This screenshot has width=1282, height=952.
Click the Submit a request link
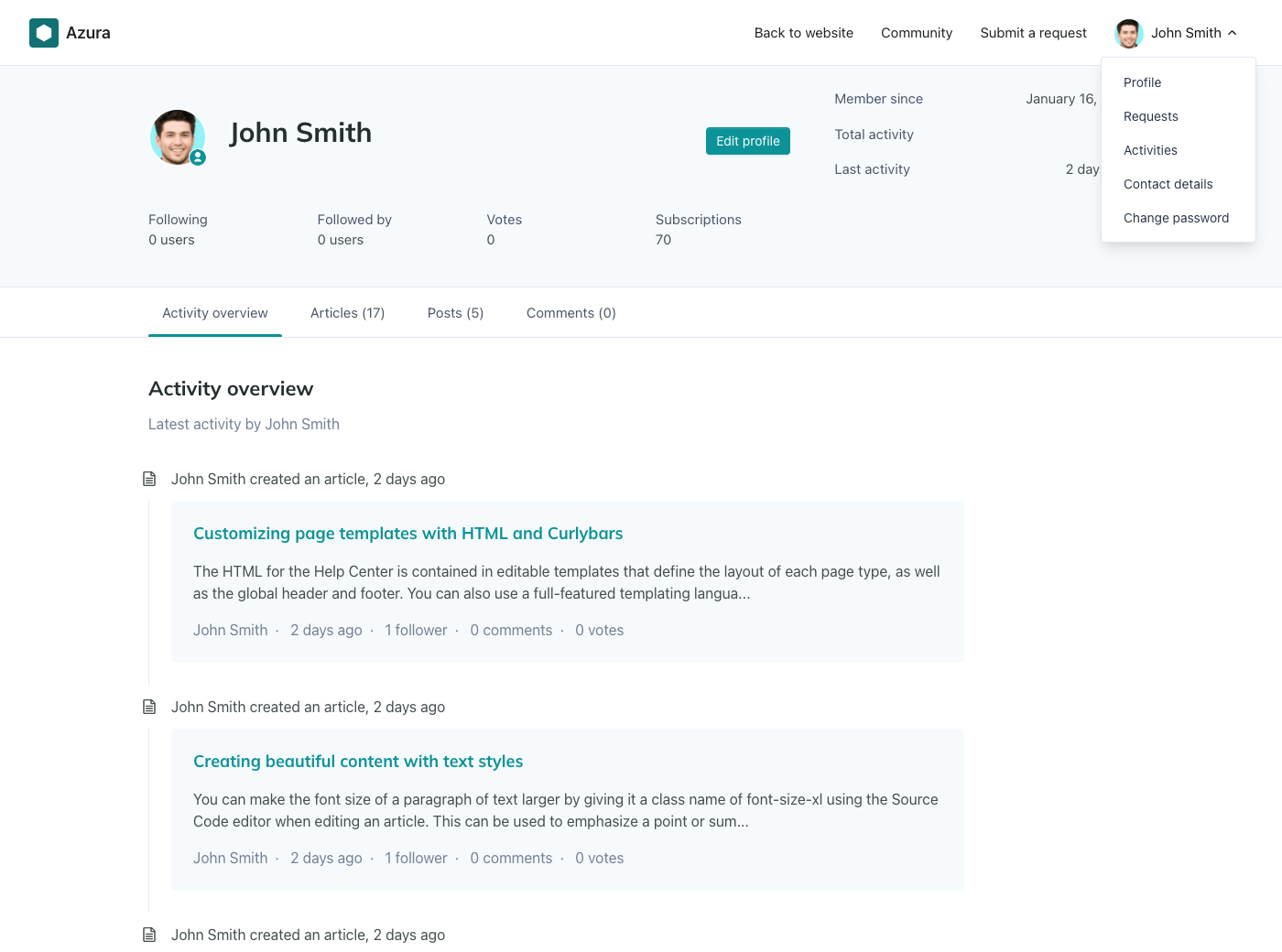click(1033, 33)
